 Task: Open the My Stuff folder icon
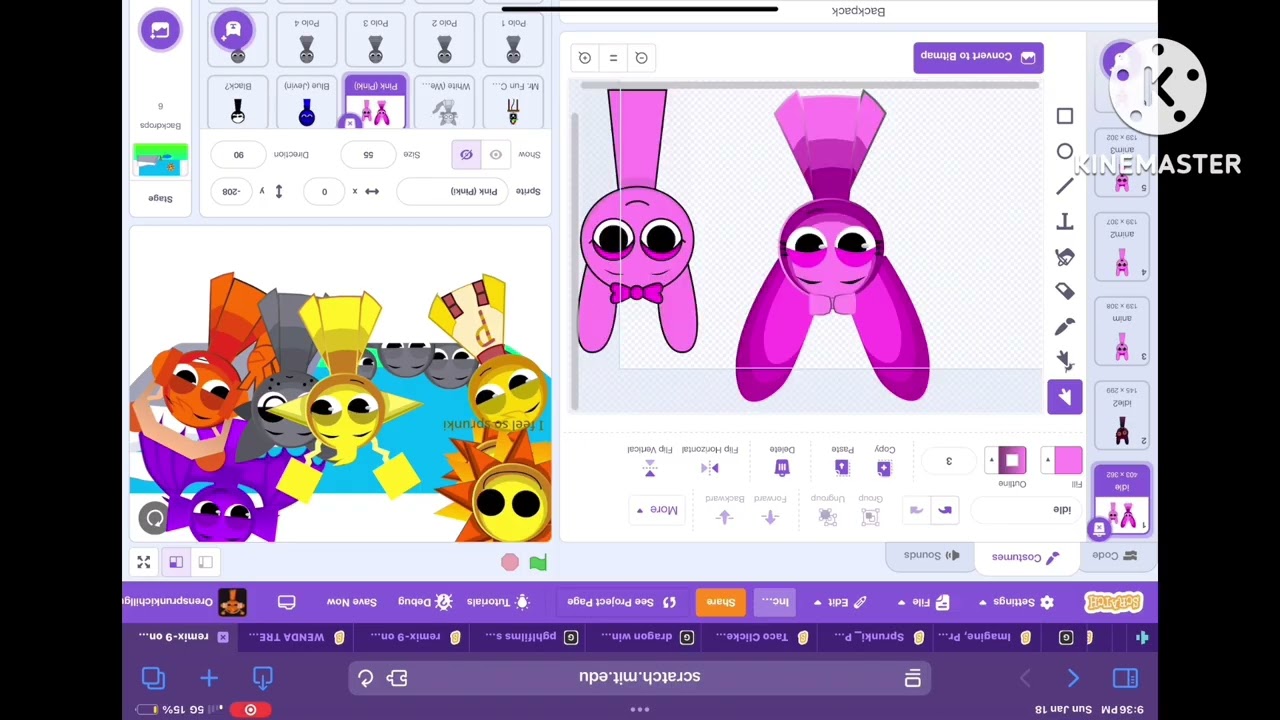coord(286,602)
